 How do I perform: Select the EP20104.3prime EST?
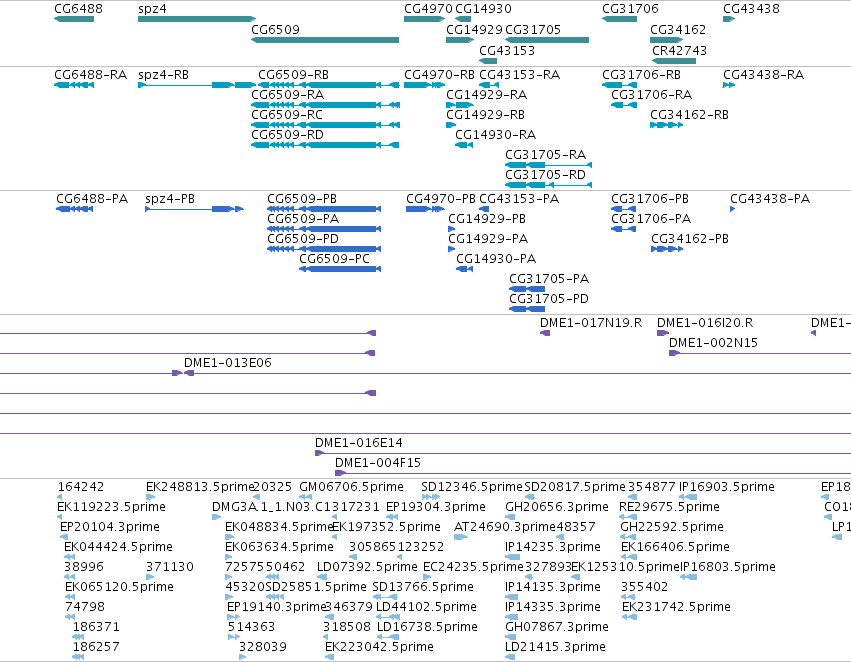click(64, 537)
